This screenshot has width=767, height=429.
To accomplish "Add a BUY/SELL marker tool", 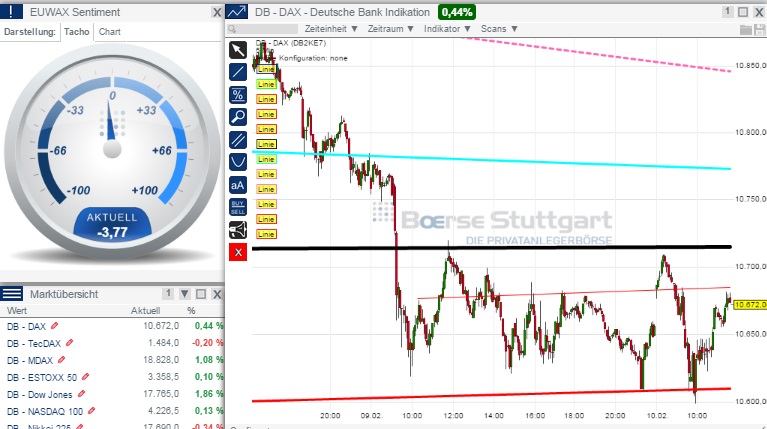I will click(x=238, y=207).
